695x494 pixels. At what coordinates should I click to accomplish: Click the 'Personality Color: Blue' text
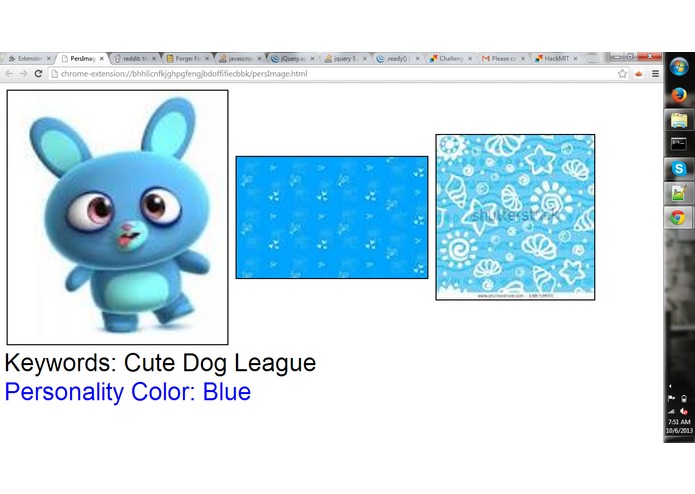coord(128,392)
